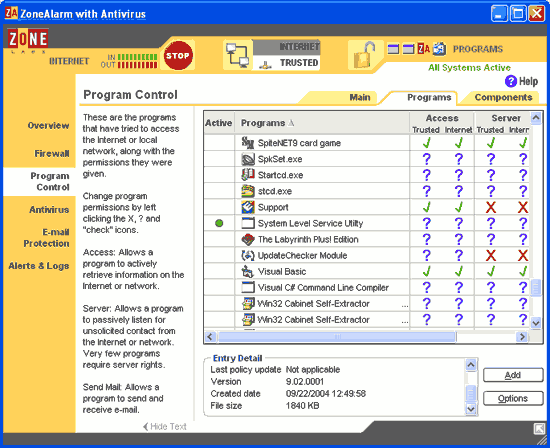Click the Startcd.exe program icon

248,175
